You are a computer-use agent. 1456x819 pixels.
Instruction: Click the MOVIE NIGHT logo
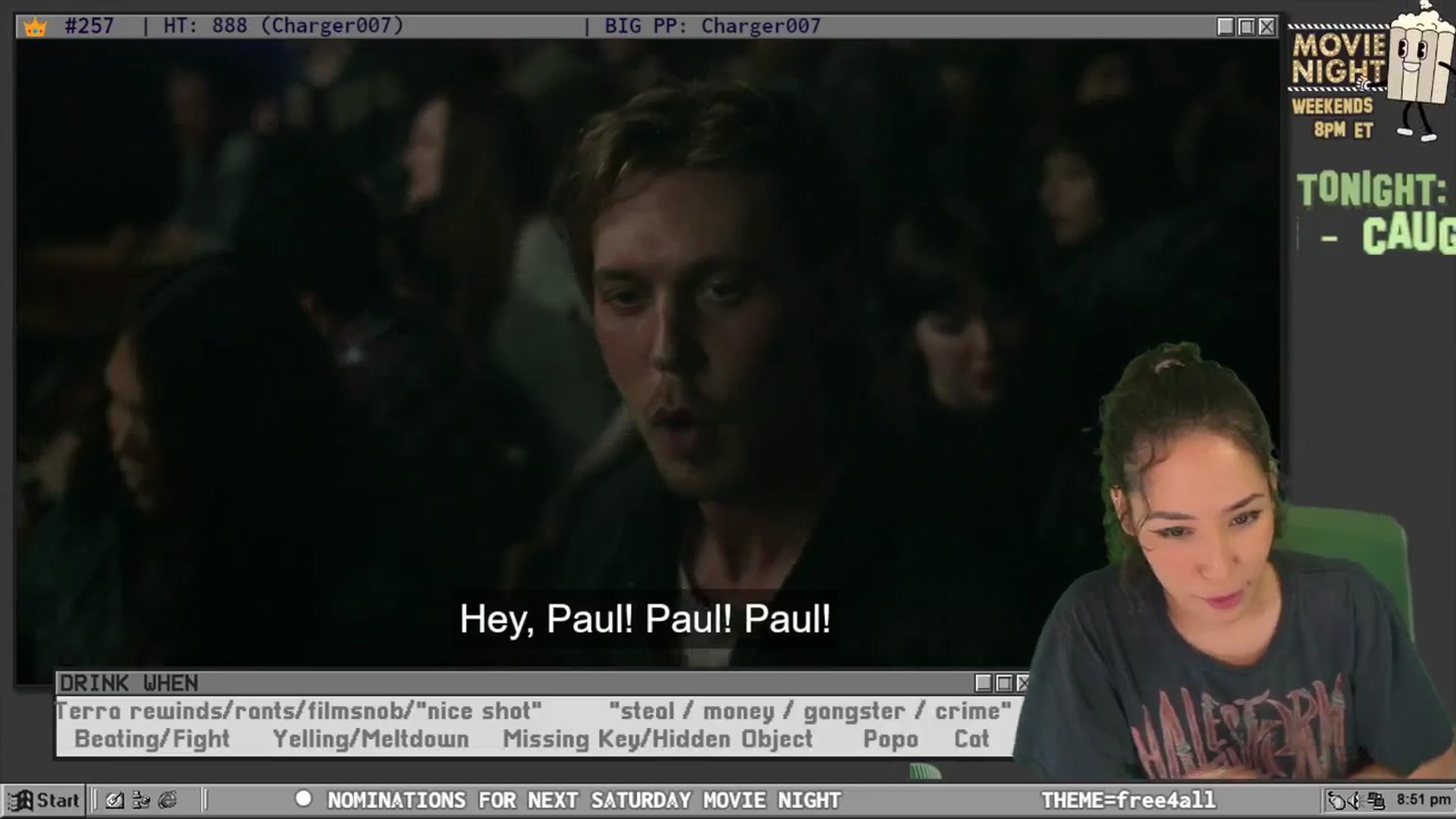pyautogui.click(x=1338, y=58)
